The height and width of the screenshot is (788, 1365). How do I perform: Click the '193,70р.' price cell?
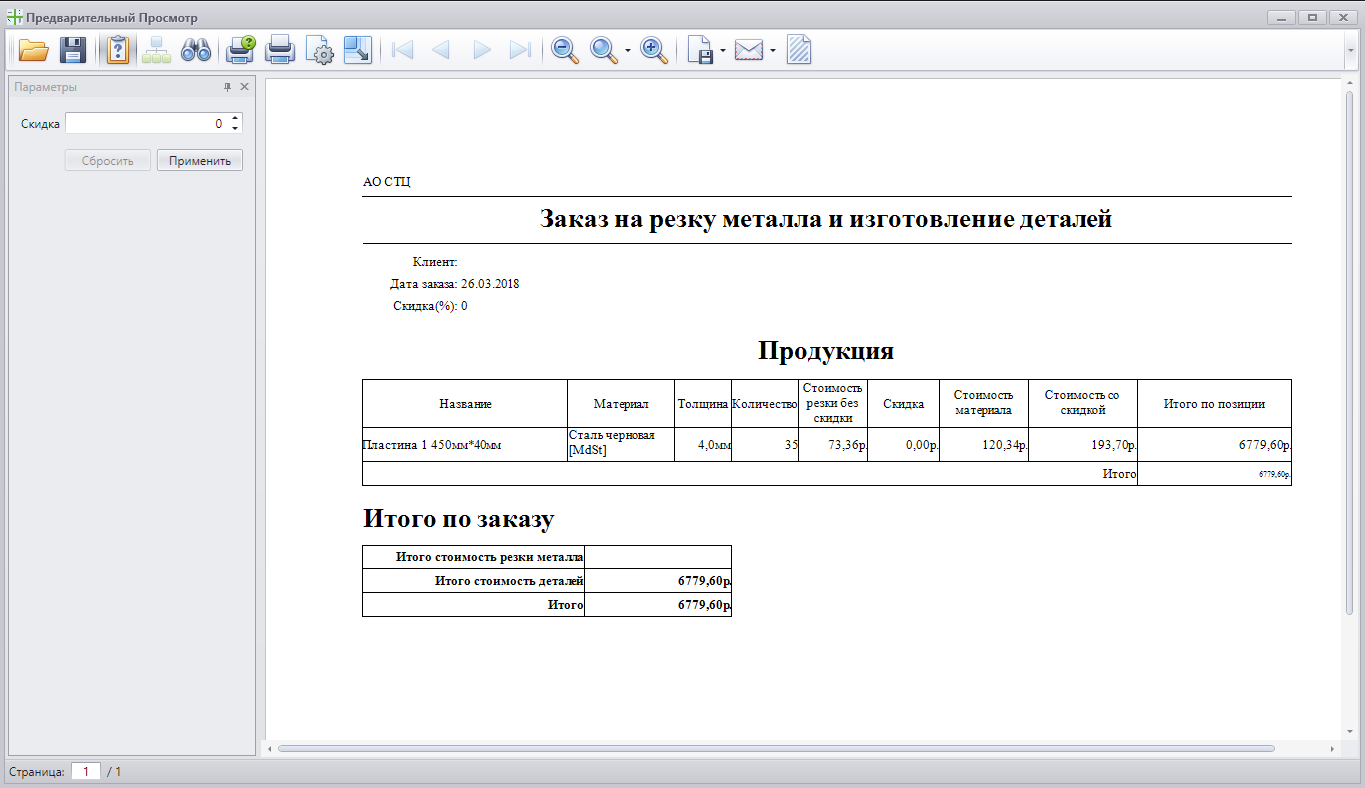pos(1083,445)
